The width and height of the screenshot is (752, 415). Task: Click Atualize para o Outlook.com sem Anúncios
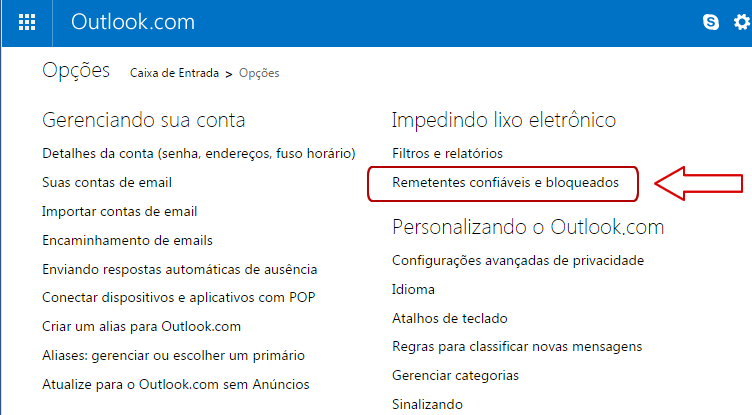175,385
